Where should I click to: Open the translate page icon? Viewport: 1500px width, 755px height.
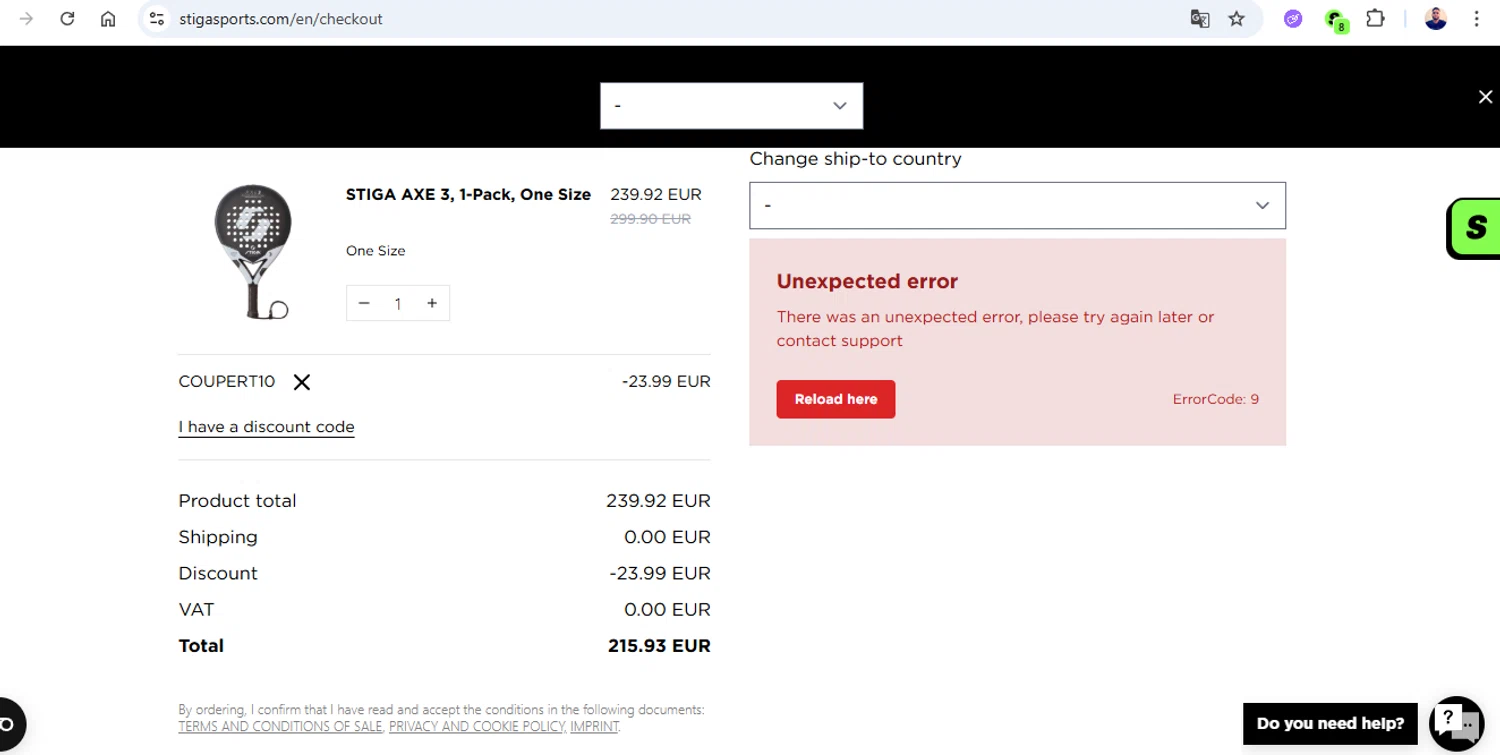(x=1200, y=19)
